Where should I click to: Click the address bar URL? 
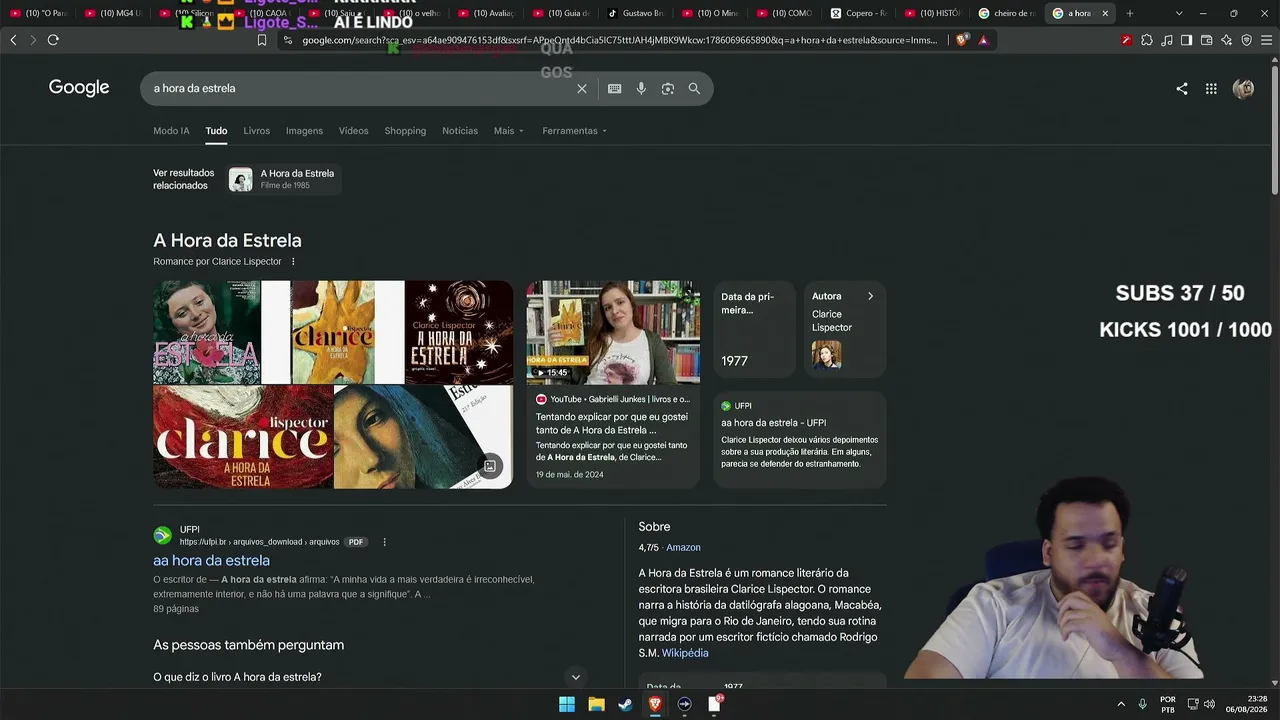pos(620,40)
